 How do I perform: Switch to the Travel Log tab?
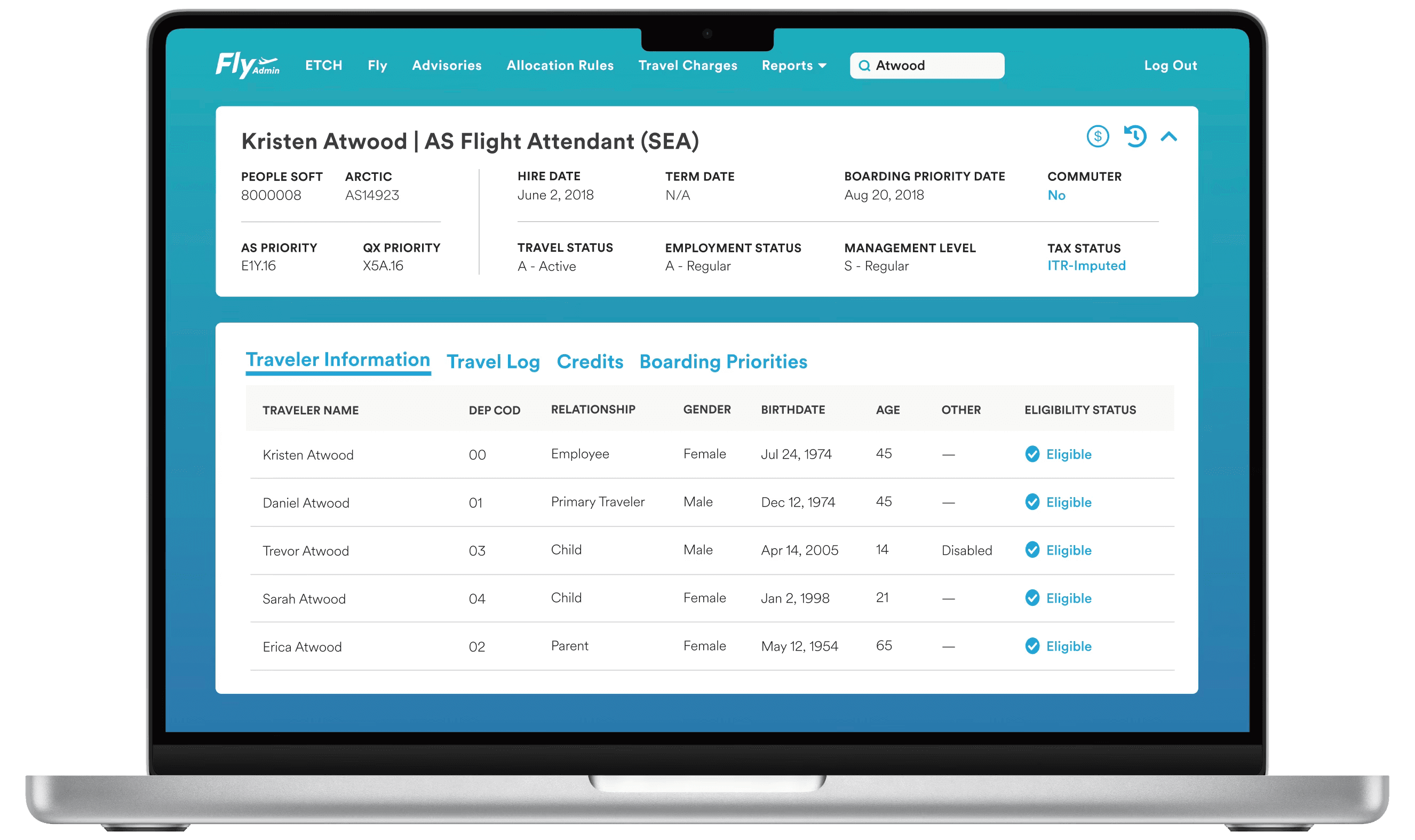(492, 362)
